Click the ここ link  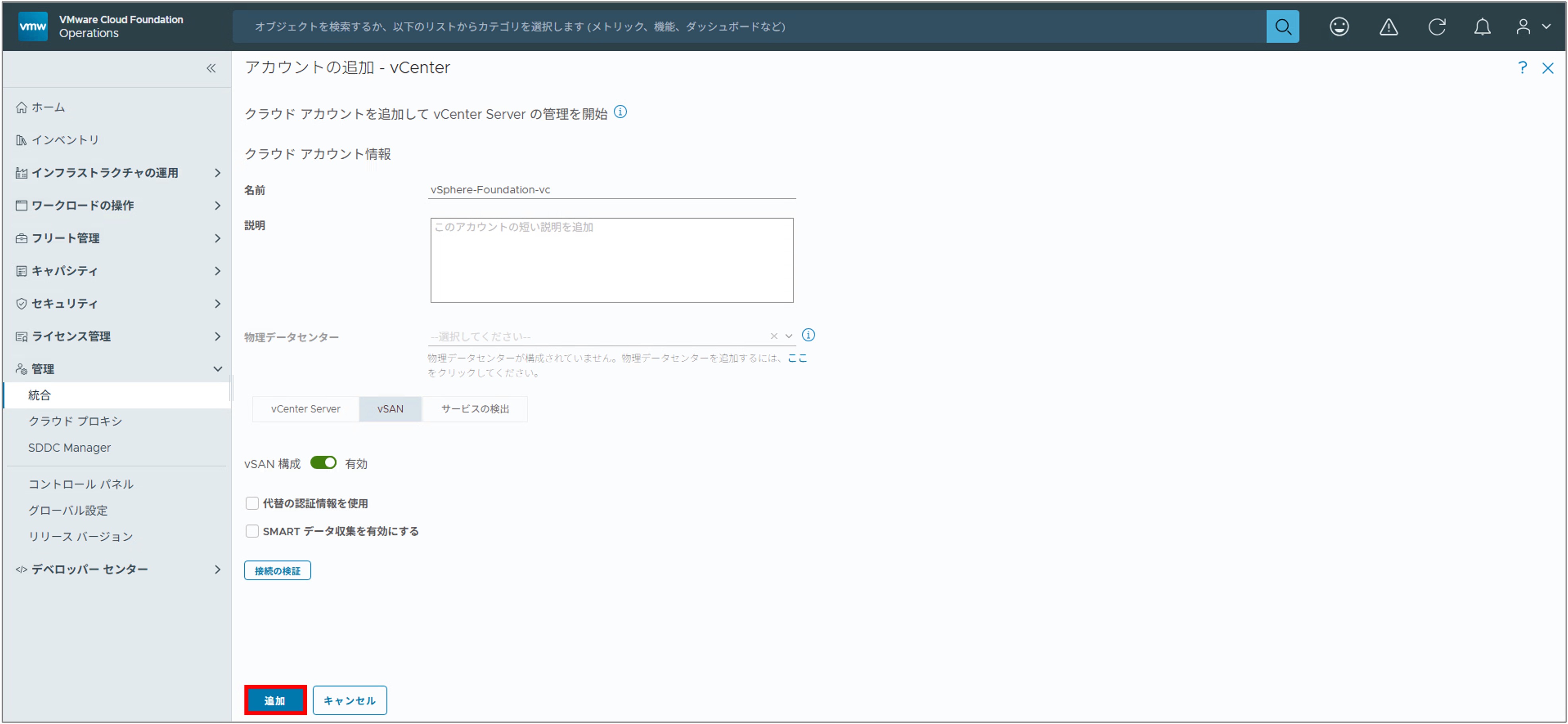pos(797,358)
